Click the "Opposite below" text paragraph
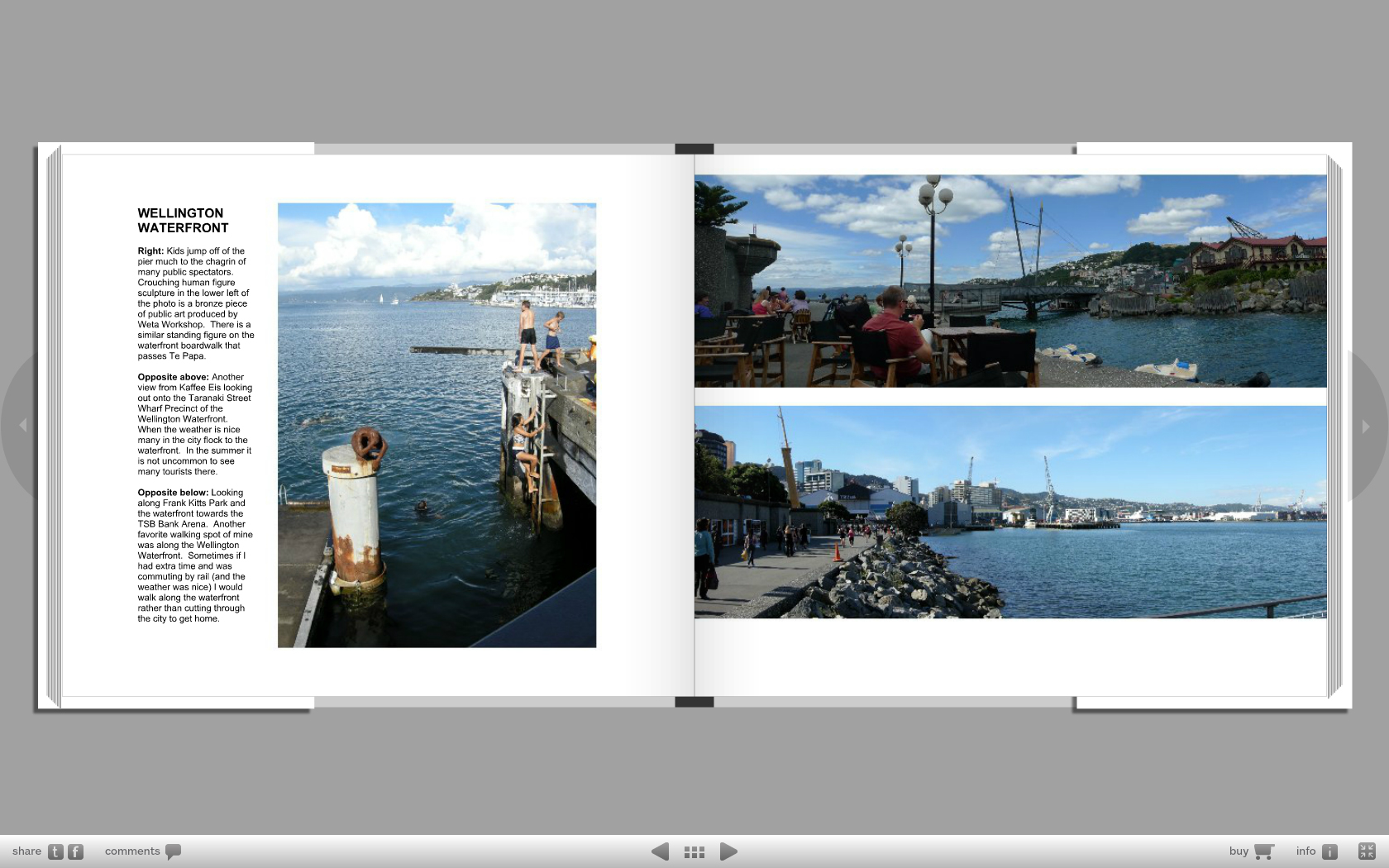This screenshot has width=1389, height=868. point(195,556)
